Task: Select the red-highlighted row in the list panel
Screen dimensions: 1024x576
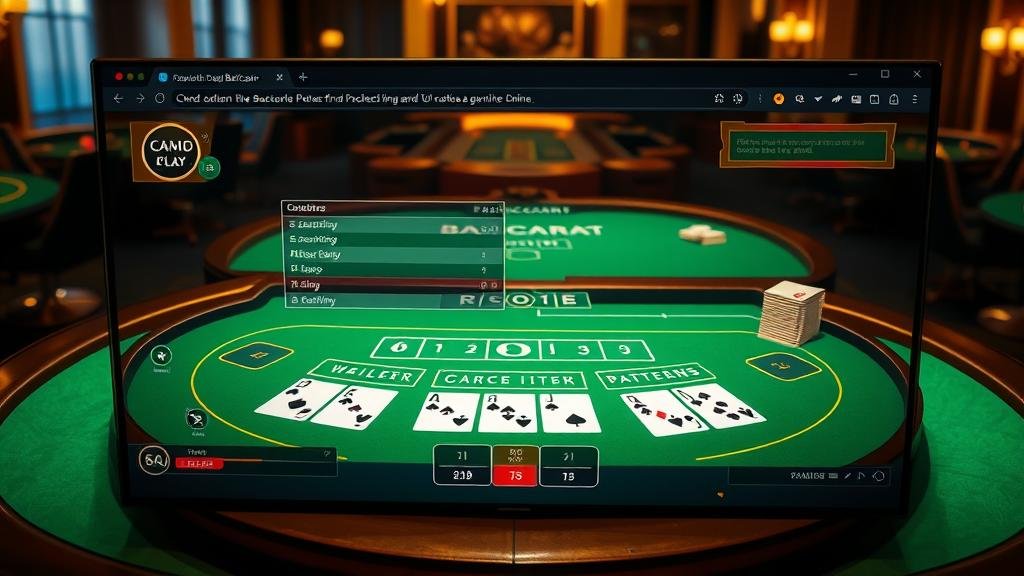Action: [394, 285]
